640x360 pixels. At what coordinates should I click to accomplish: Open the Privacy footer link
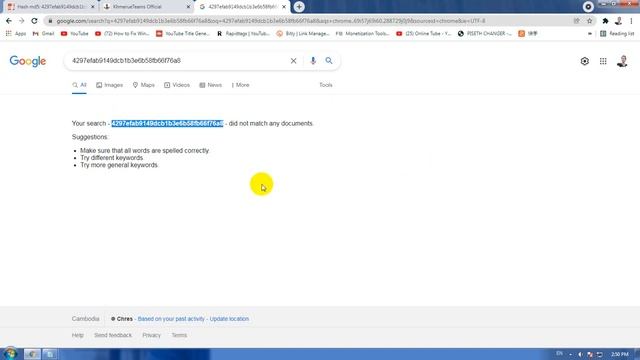151,335
